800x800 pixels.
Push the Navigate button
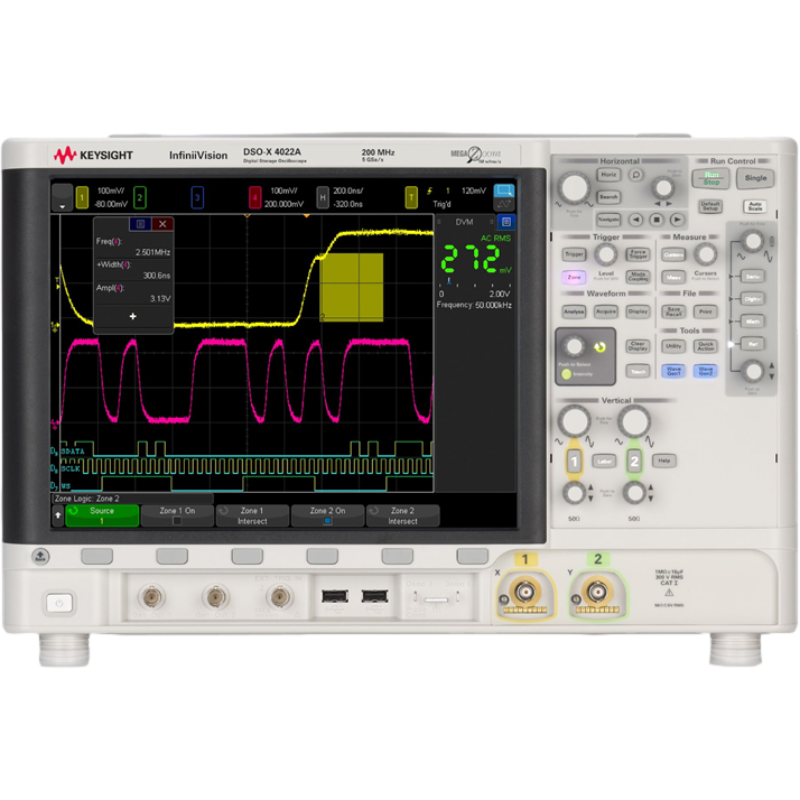coord(608,219)
